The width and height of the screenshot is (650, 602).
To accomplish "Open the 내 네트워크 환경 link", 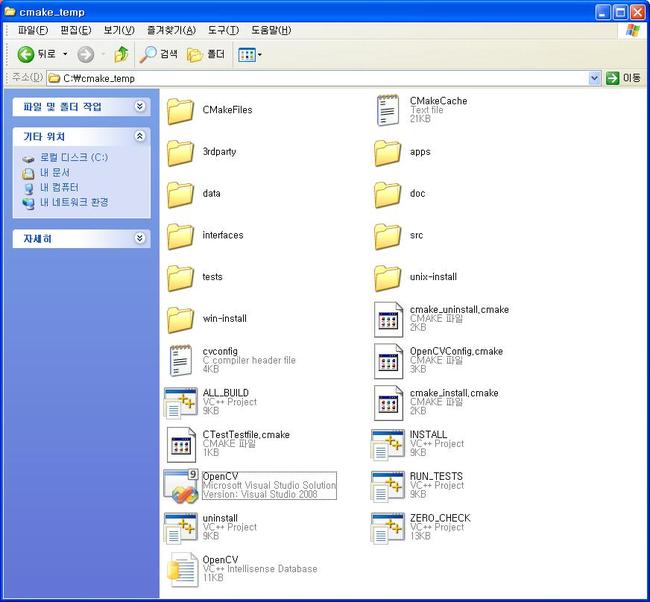I will (x=74, y=202).
